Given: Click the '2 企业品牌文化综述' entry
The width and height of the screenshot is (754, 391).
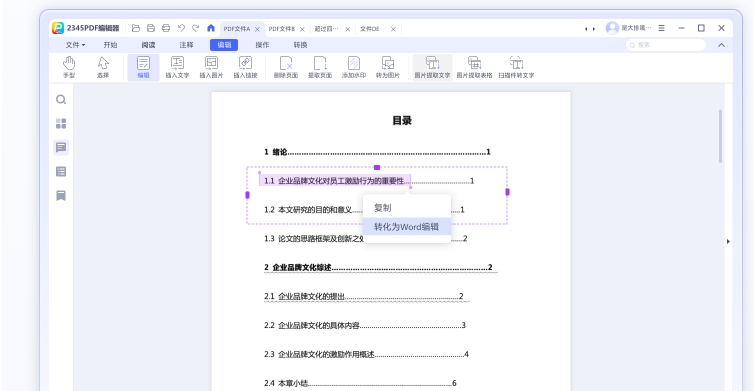Looking at the screenshot, I should point(378,267).
